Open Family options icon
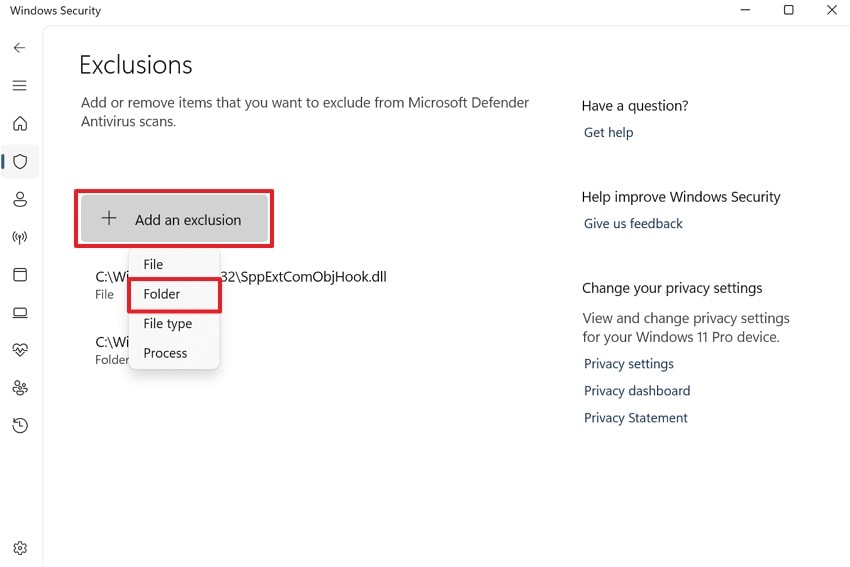850x567 pixels. coord(20,388)
